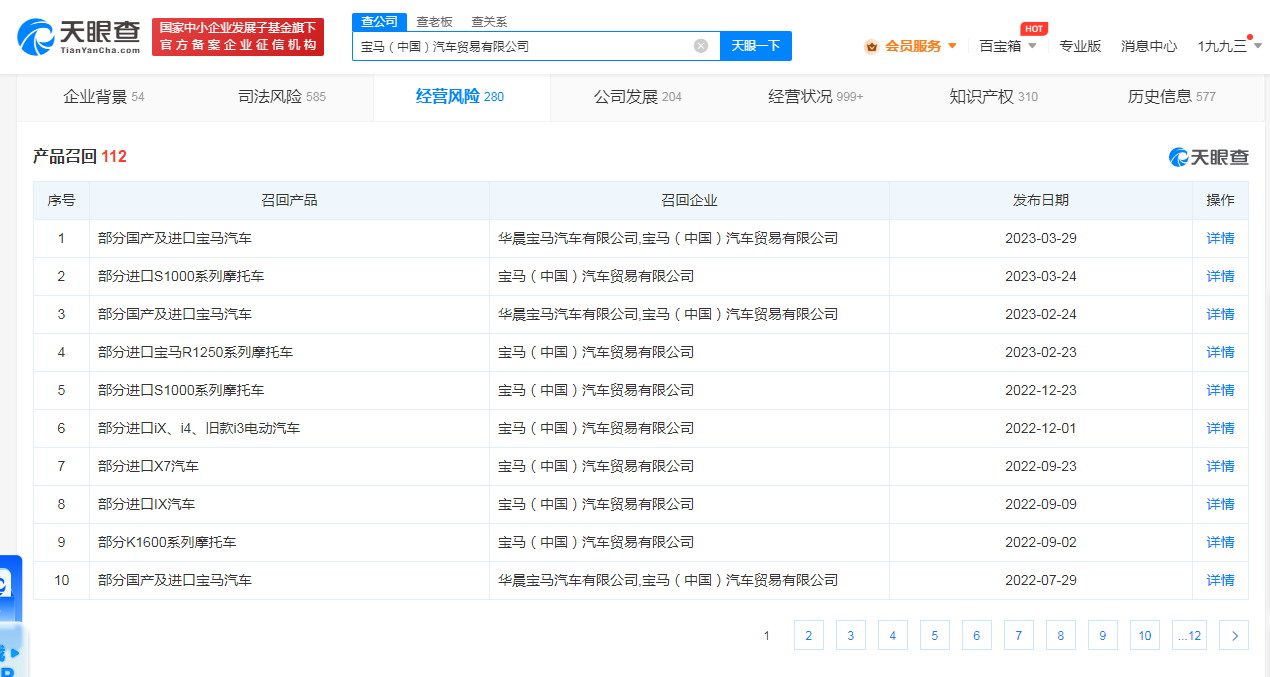This screenshot has height=677, width=1270.
Task: Open 消息中心 in header
Action: click(x=1149, y=46)
